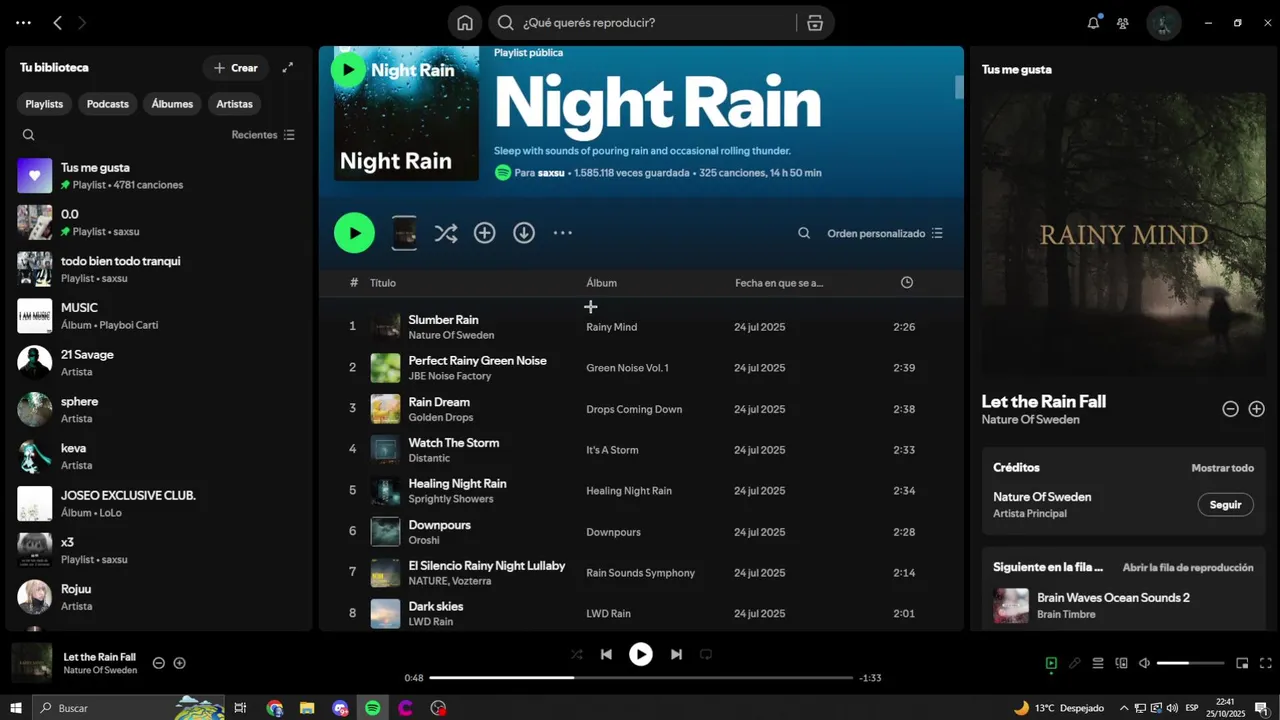Screen dimensions: 1280x720
Task: Go to Spotify Home via house icon
Action: 464,23
